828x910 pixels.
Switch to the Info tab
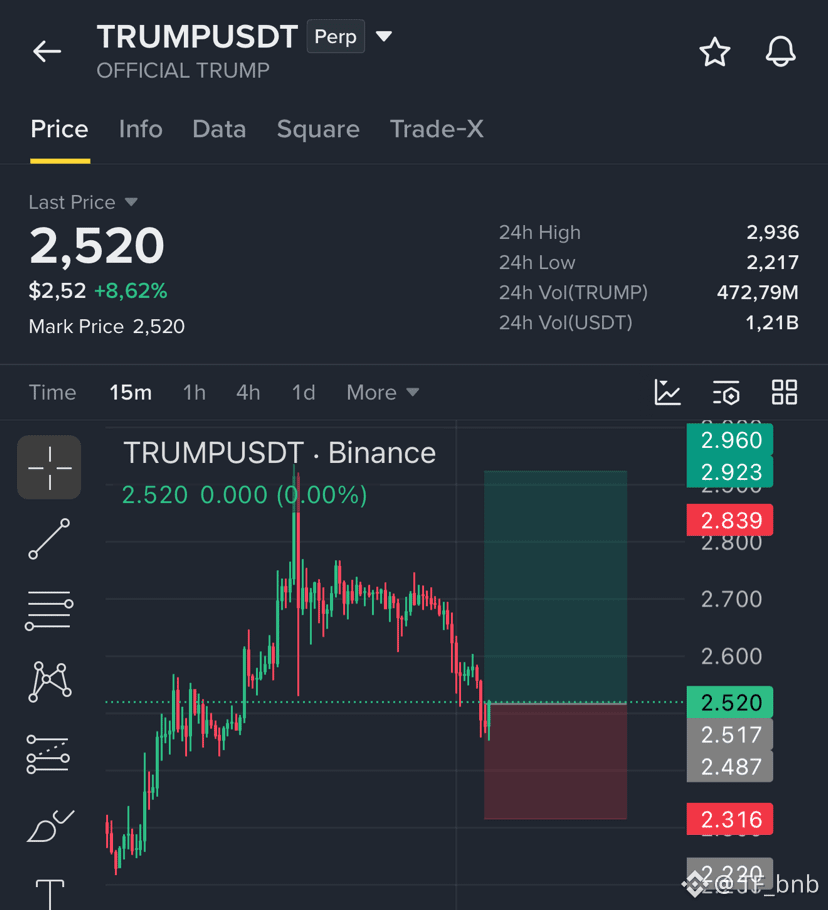[140, 129]
